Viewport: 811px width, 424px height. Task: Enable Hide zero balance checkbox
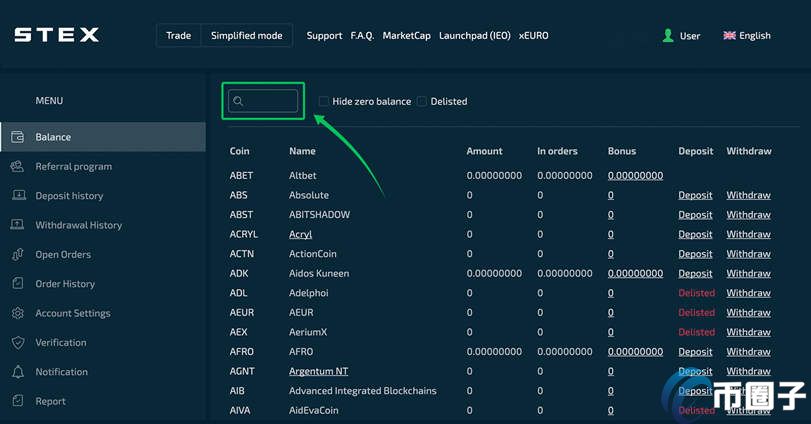(x=323, y=101)
